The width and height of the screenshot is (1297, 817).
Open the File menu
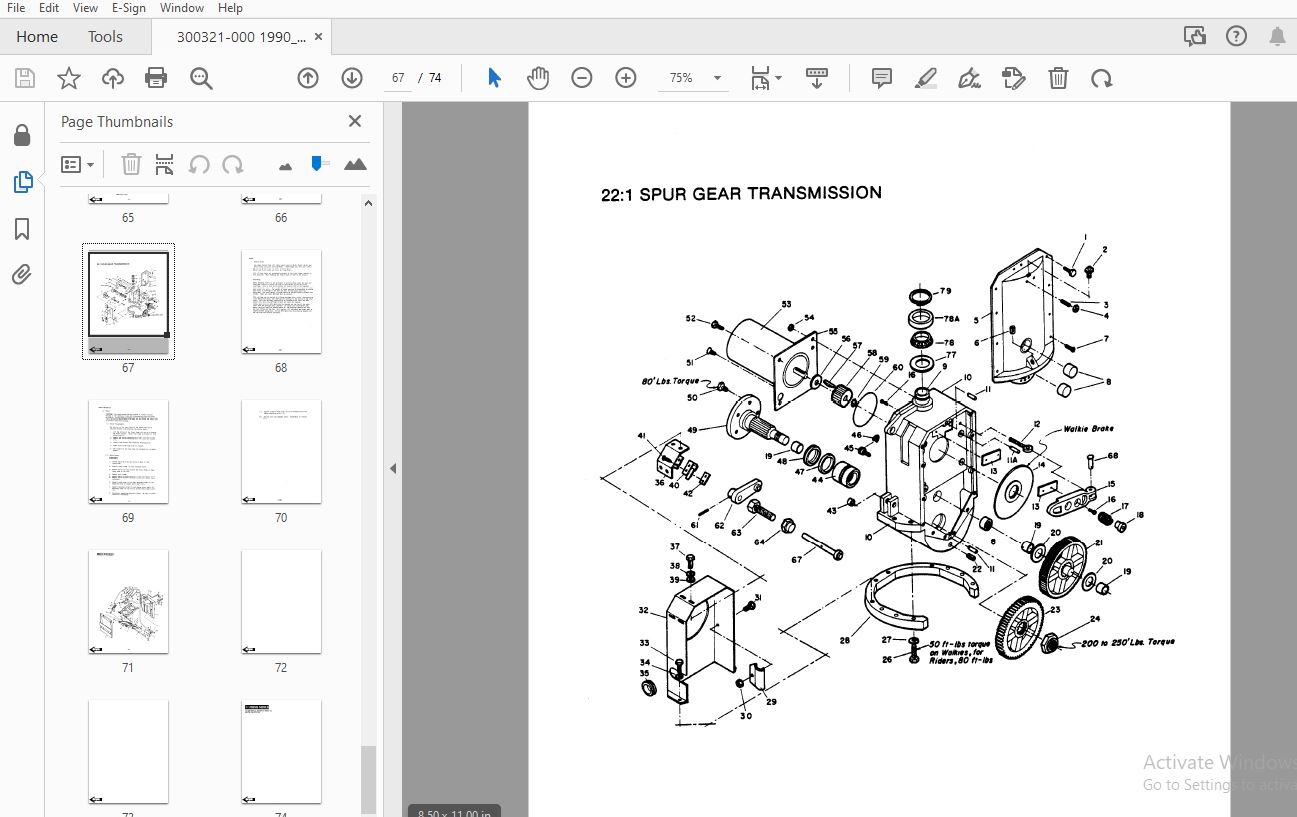16,8
